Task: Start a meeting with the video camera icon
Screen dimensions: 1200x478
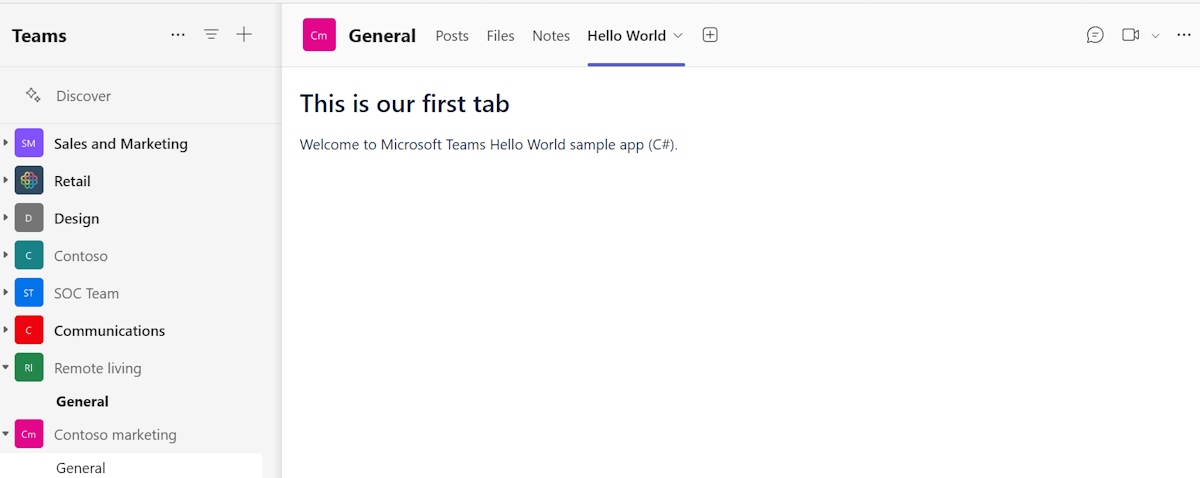Action: [1131, 35]
